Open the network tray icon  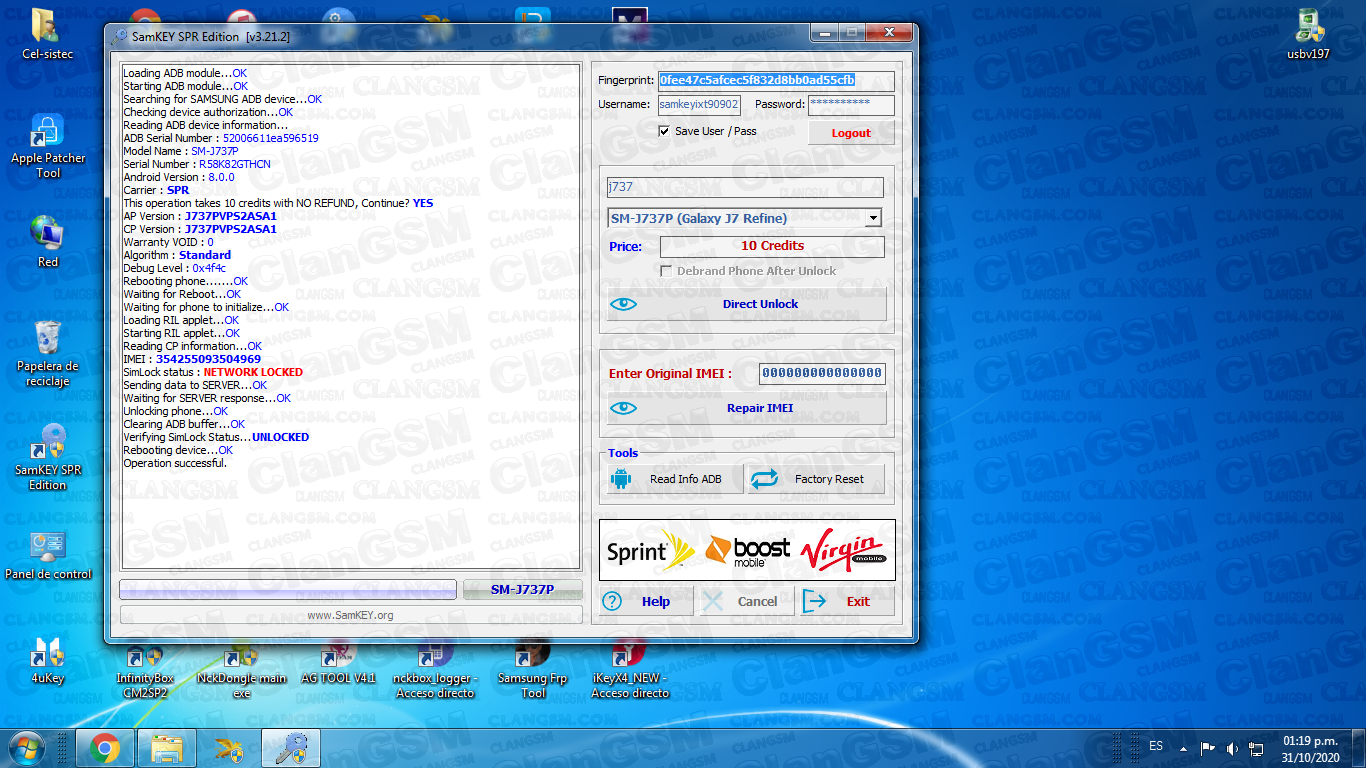pos(1256,748)
